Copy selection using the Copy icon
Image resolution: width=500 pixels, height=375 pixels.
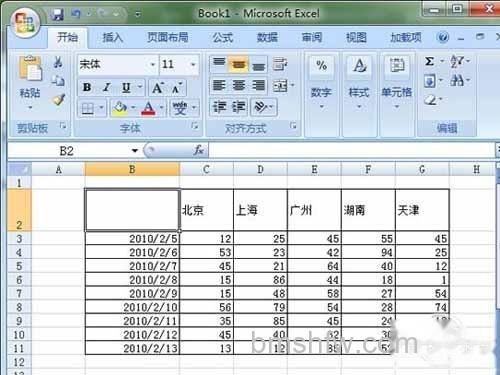(x=58, y=80)
